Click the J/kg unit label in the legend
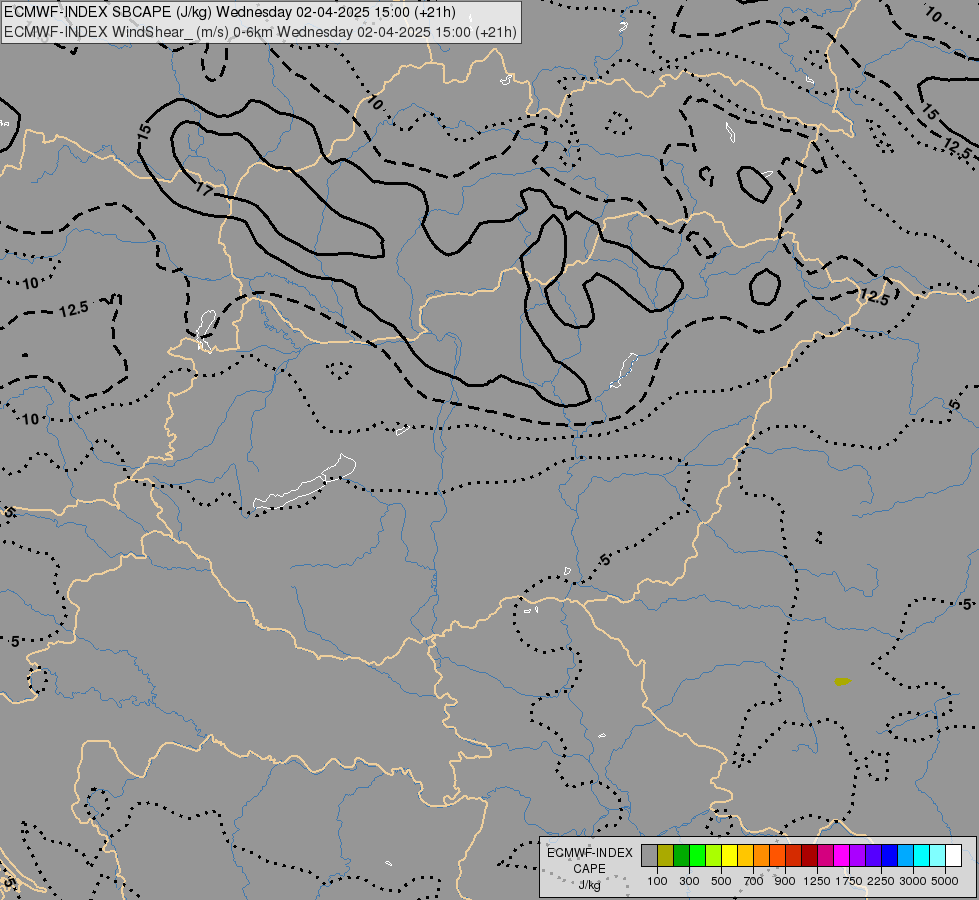 tap(589, 885)
